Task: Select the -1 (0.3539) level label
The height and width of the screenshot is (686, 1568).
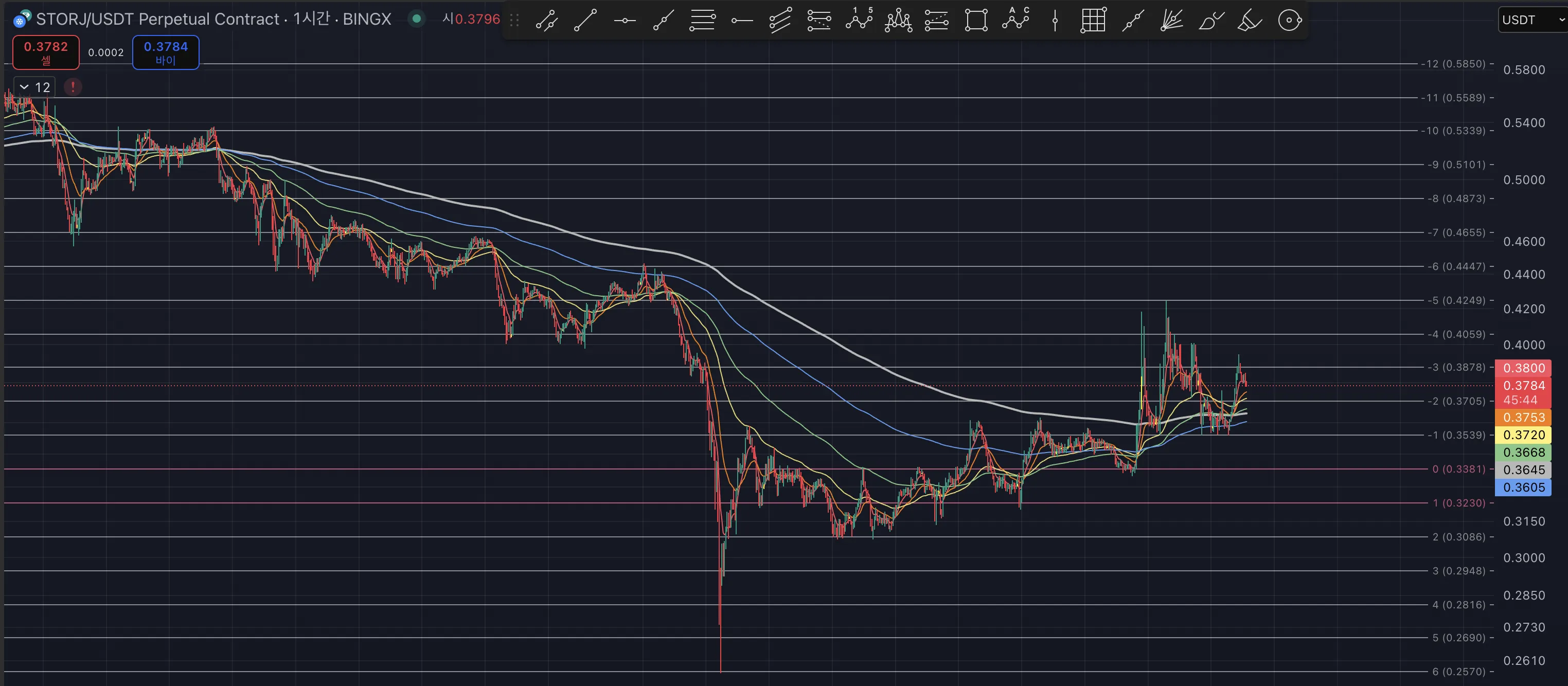Action: 1457,435
